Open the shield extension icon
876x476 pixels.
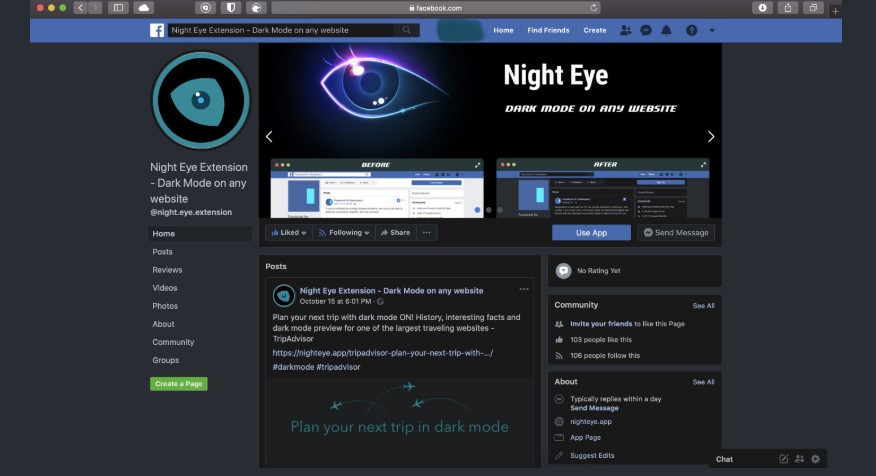coord(231,8)
